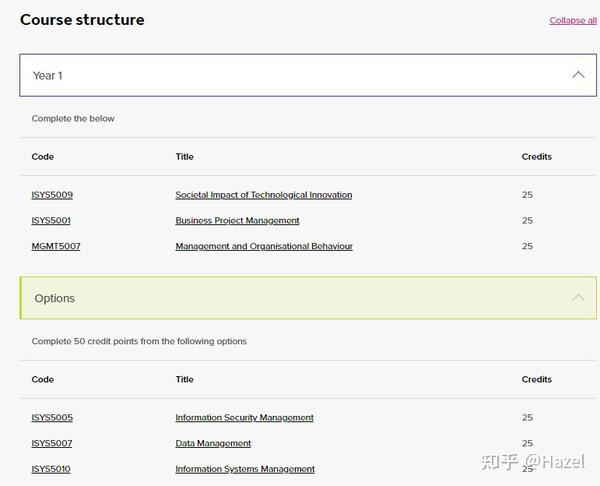Image resolution: width=600 pixels, height=486 pixels.
Task: Open Business Project Management course title
Action: [237, 220]
